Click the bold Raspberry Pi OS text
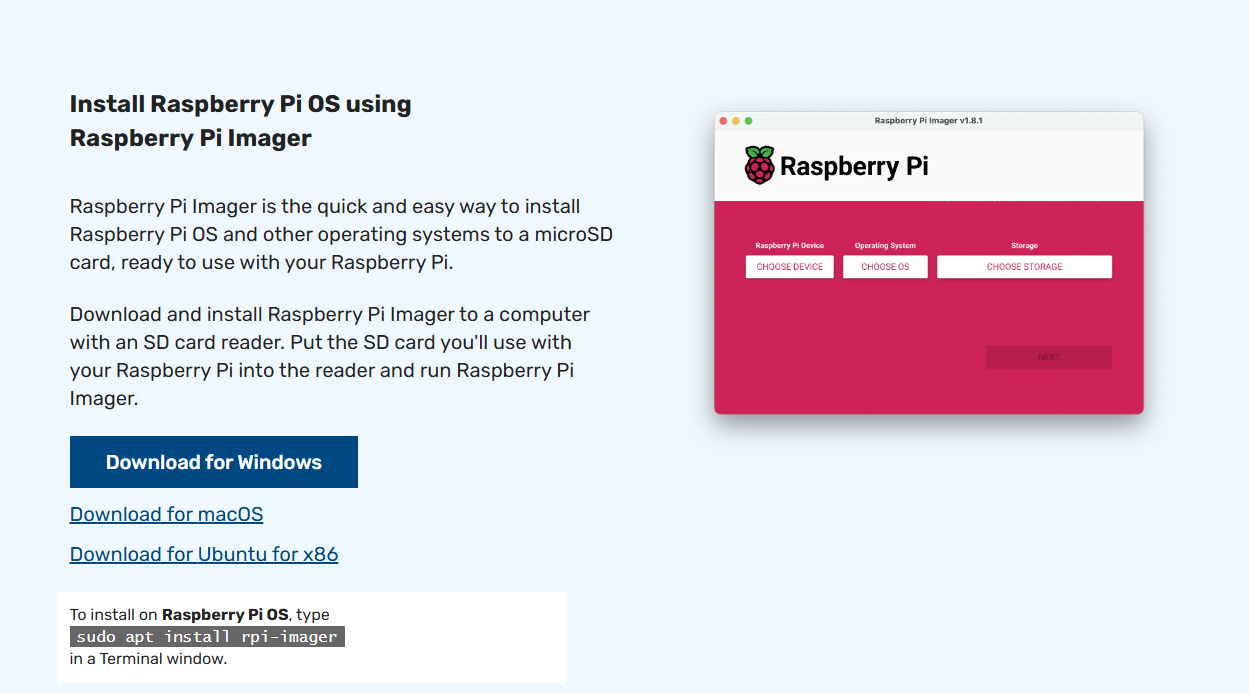 pyautogui.click(x=225, y=615)
